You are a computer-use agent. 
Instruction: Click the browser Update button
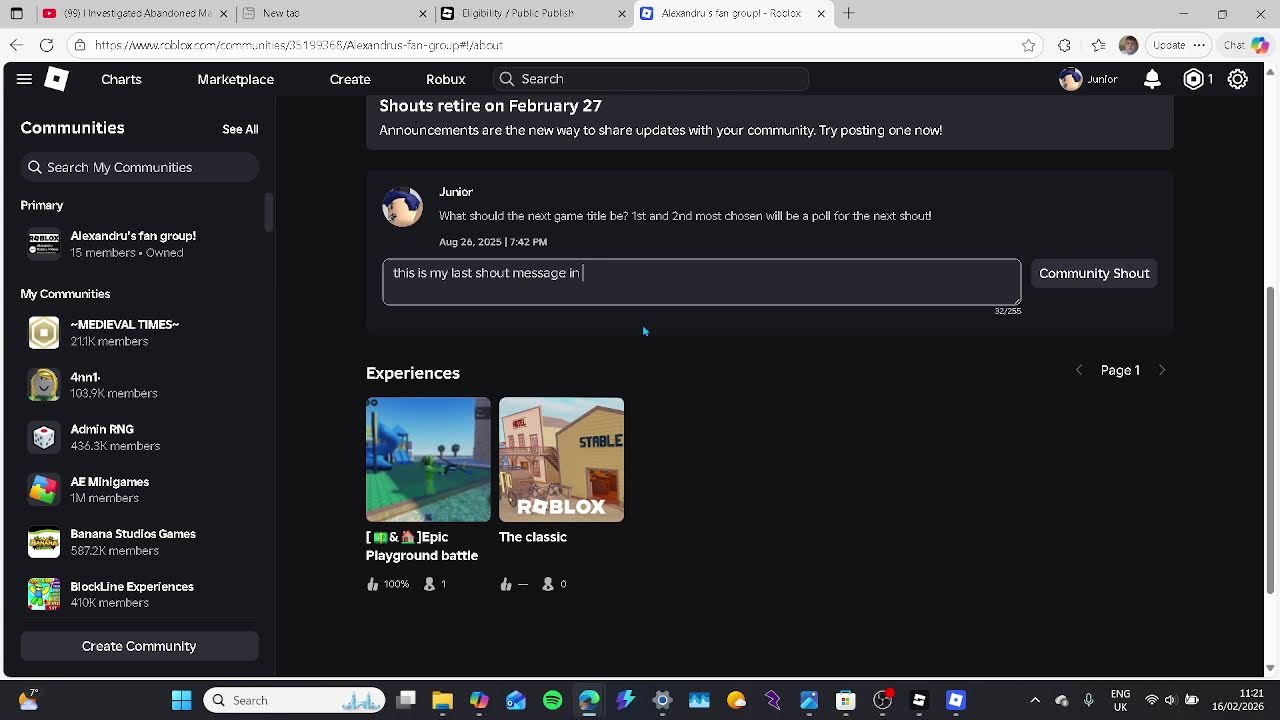pyautogui.click(x=1169, y=45)
